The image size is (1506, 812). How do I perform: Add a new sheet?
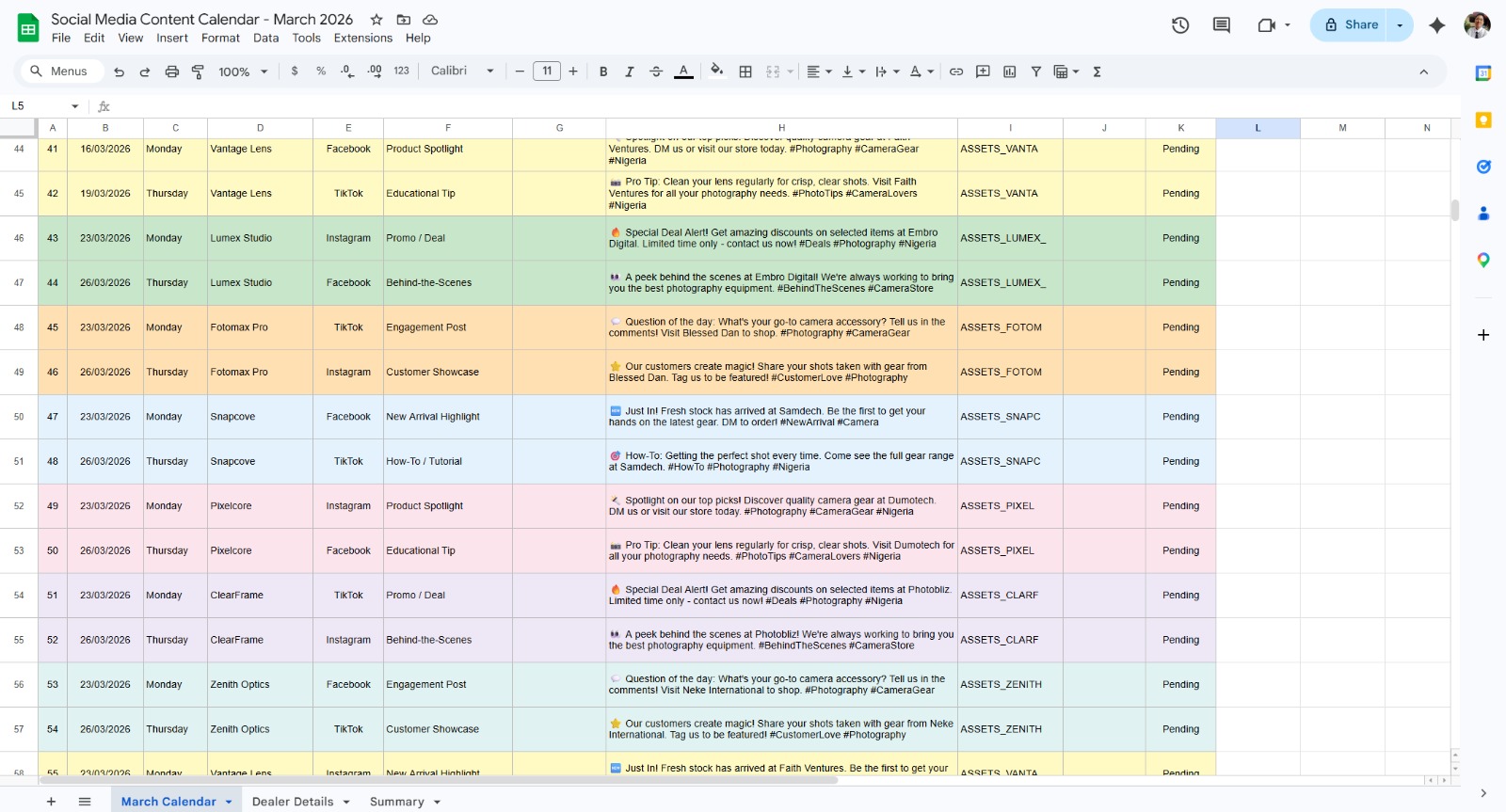tap(51, 802)
